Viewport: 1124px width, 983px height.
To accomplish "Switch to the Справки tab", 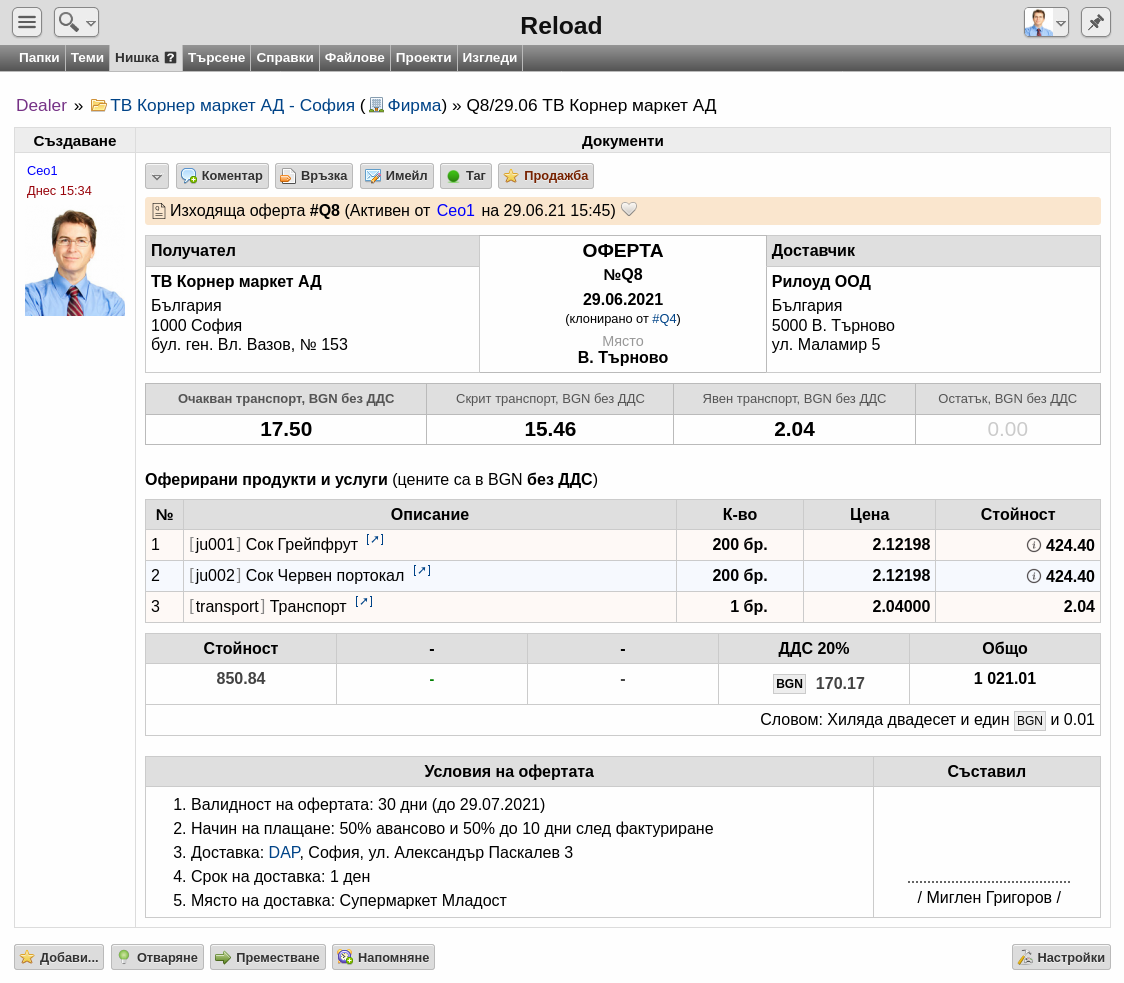I will point(285,57).
